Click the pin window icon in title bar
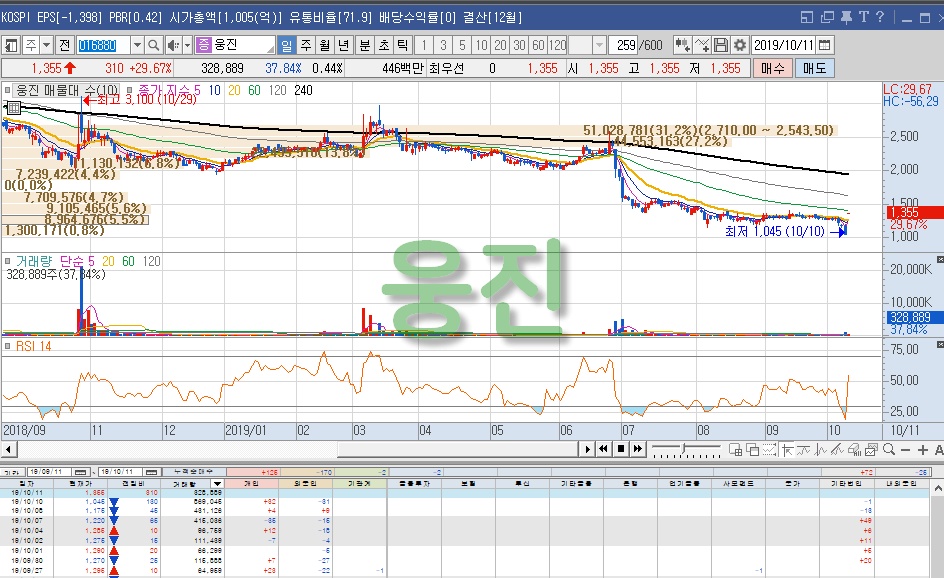The width and height of the screenshot is (944, 578). (846, 17)
